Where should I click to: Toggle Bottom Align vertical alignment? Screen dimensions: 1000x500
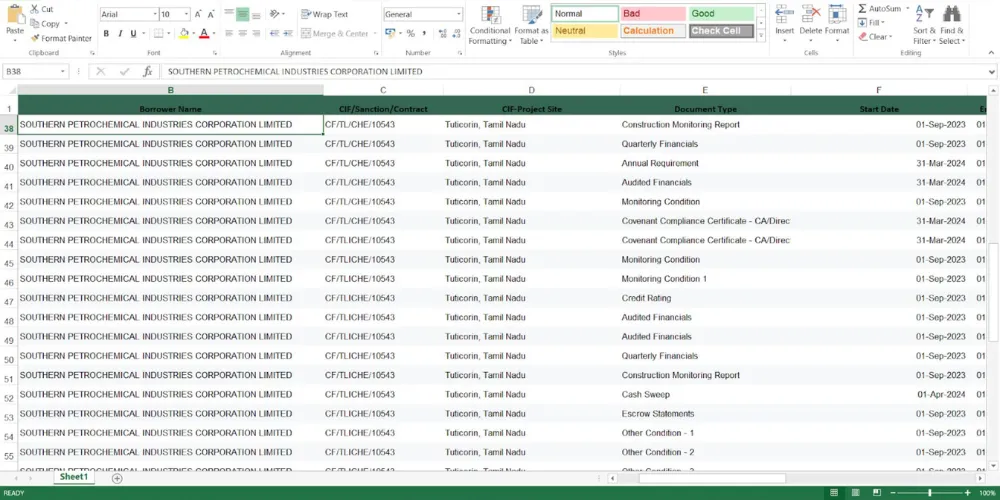tap(256, 14)
